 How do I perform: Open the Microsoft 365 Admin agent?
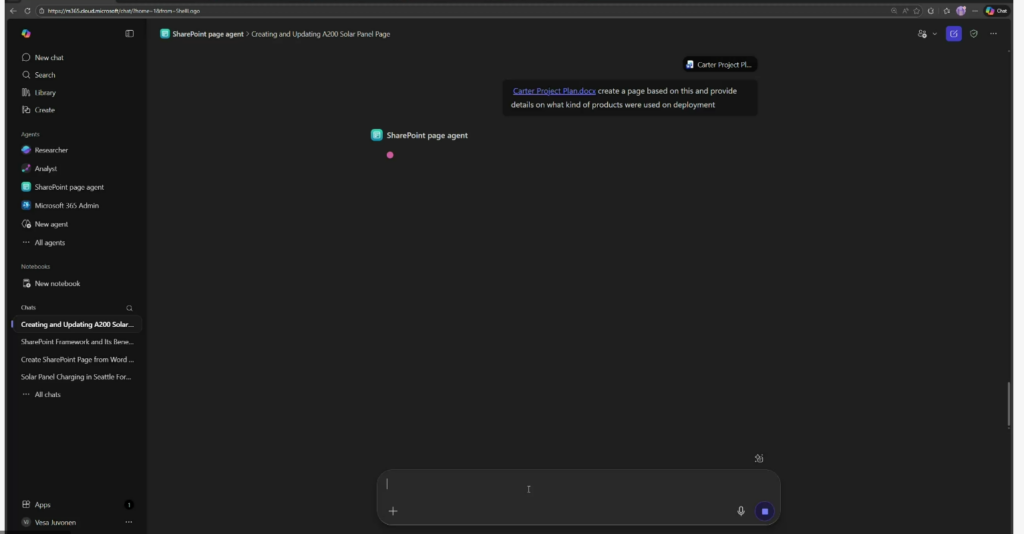[60, 205]
